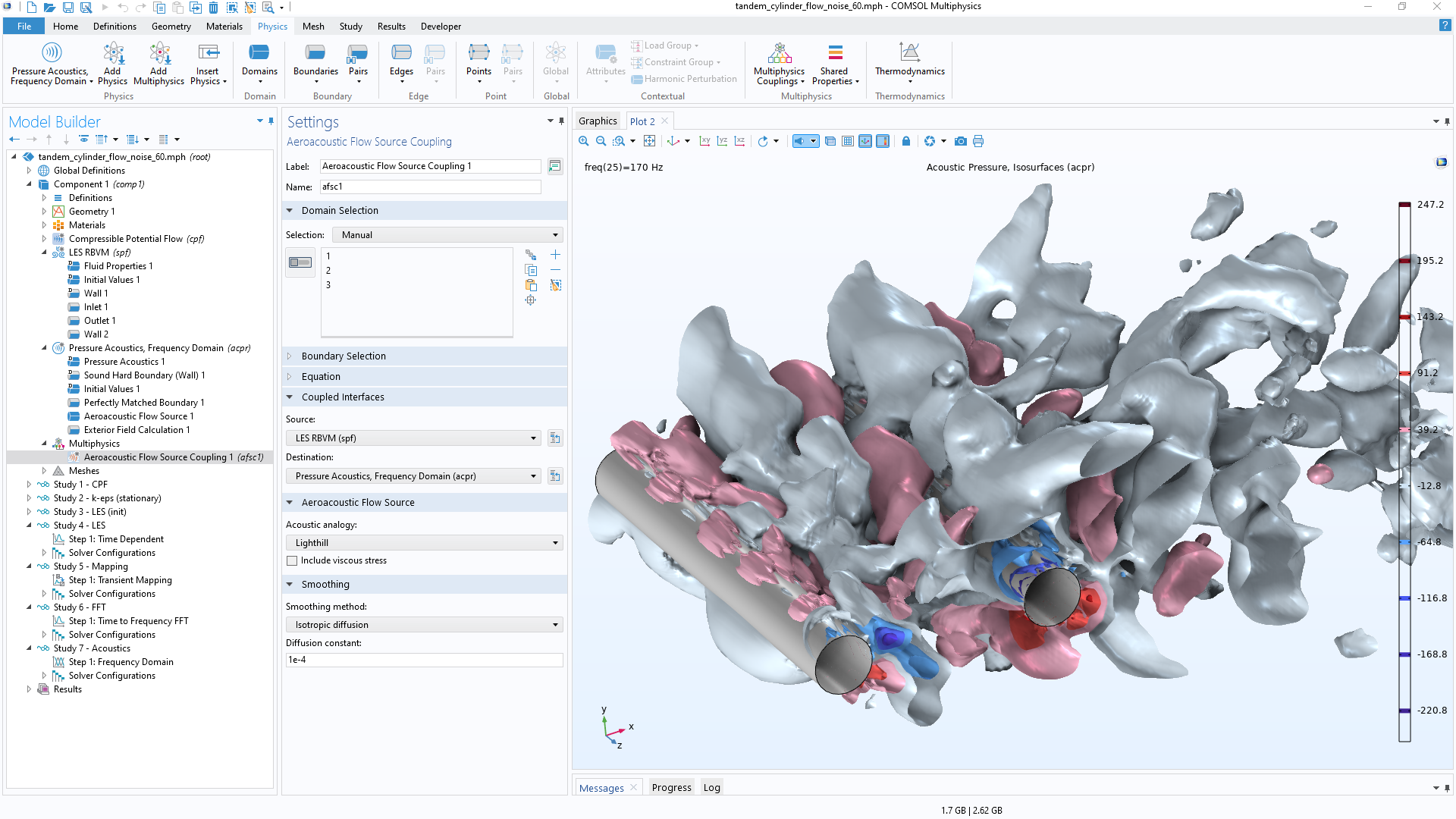
Task: Select LES RBVM source interface dropdown
Action: tap(413, 437)
